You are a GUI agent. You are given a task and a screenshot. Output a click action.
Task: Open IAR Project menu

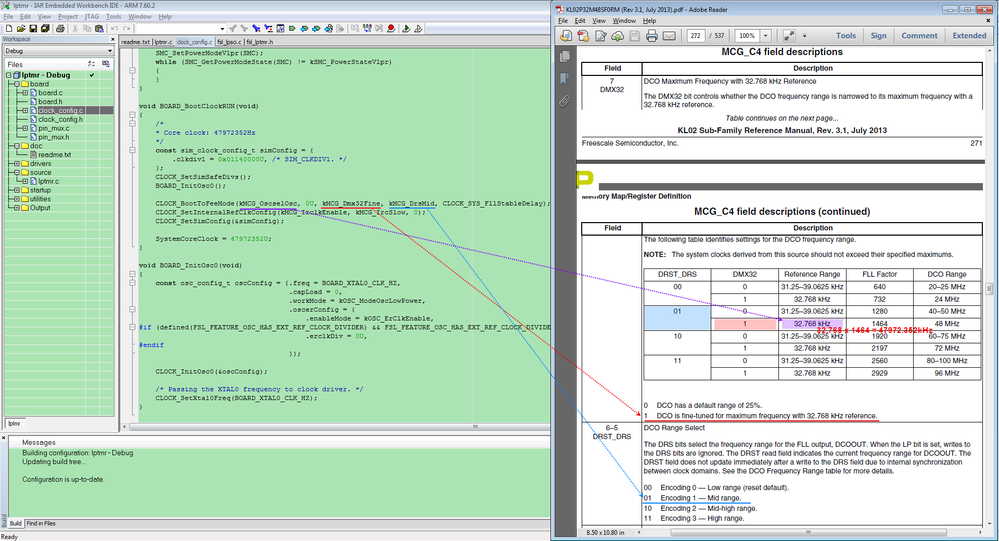(x=68, y=17)
